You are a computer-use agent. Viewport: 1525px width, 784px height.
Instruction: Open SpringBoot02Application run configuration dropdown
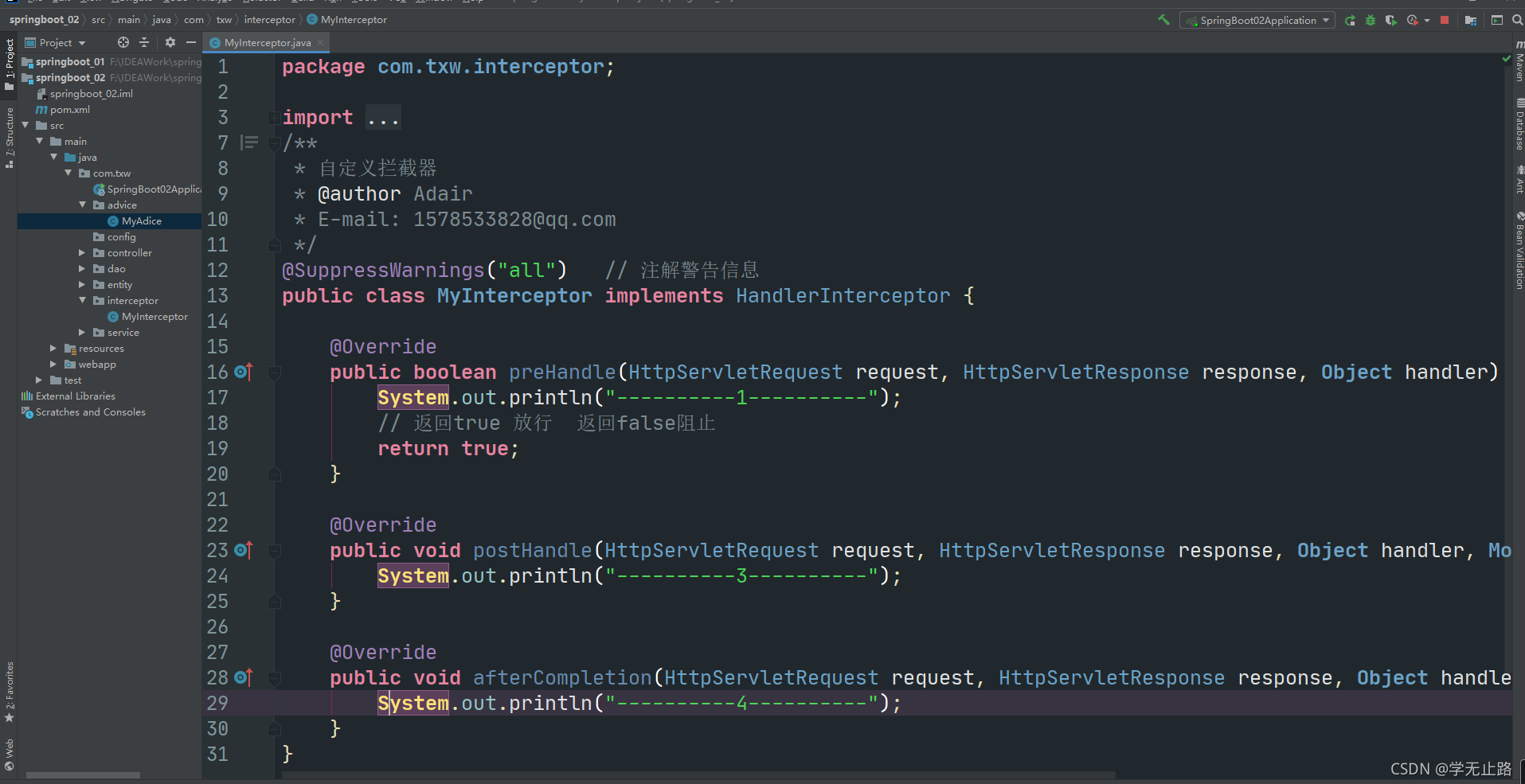click(1257, 20)
